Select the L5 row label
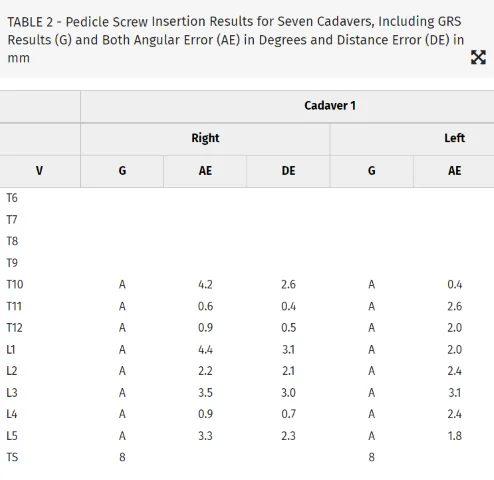The width and height of the screenshot is (494, 480). pyautogui.click(x=12, y=436)
